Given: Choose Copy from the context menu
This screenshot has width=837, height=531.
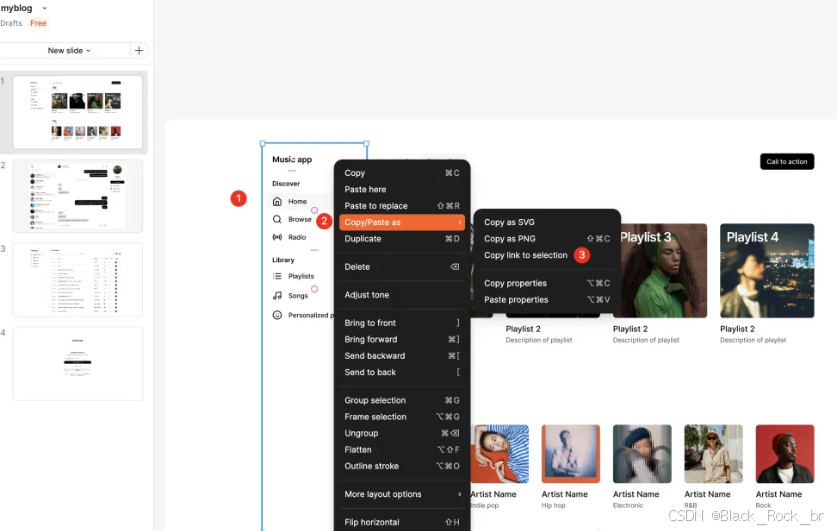Looking at the screenshot, I should pos(402,173).
